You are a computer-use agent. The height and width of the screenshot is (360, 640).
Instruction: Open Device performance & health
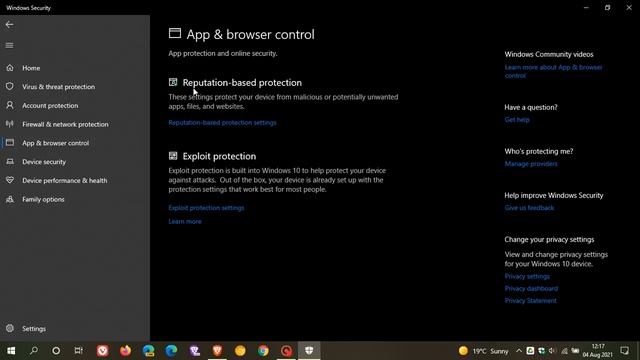point(64,181)
